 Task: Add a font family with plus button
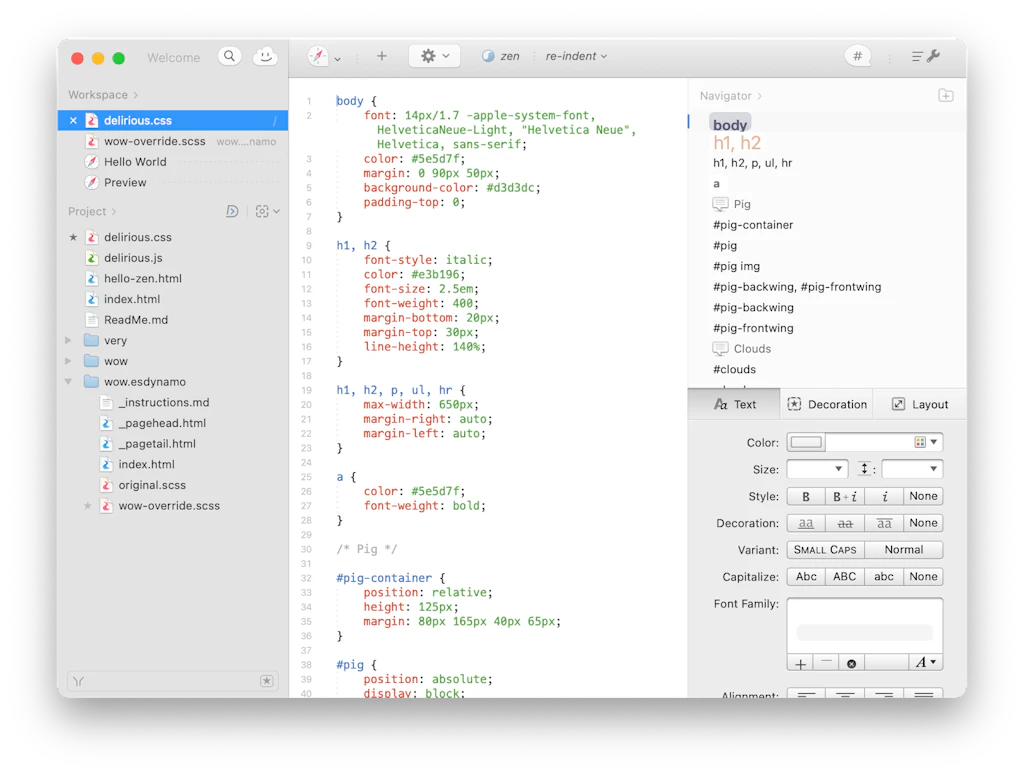pos(800,663)
